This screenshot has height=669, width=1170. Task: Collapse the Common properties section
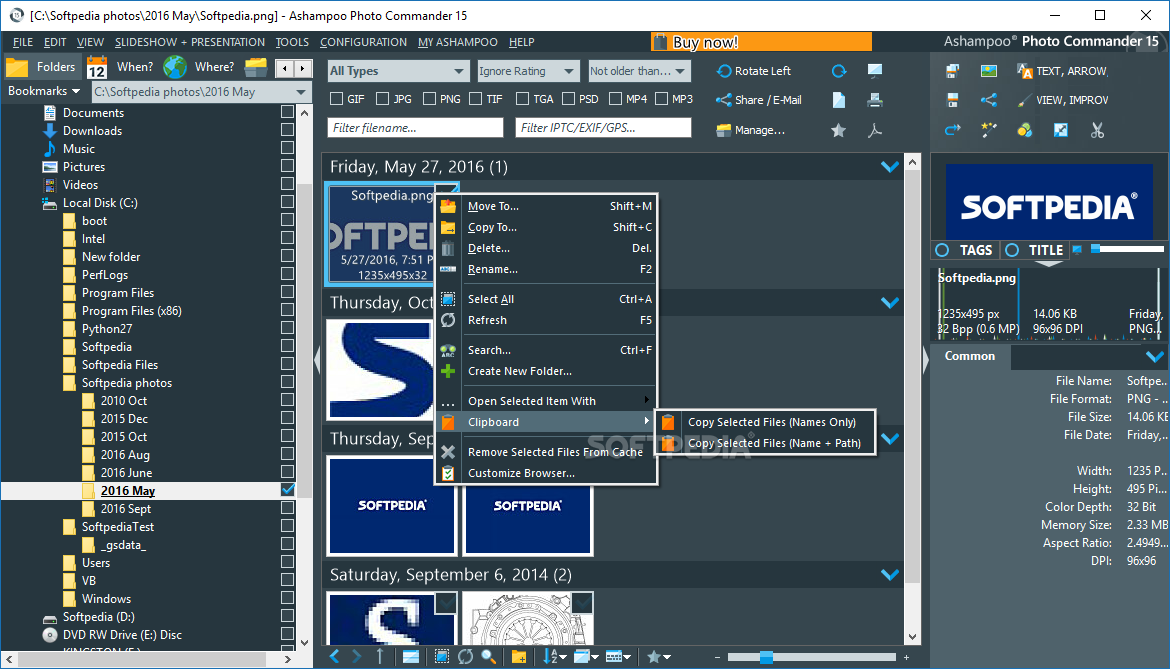tap(1154, 357)
